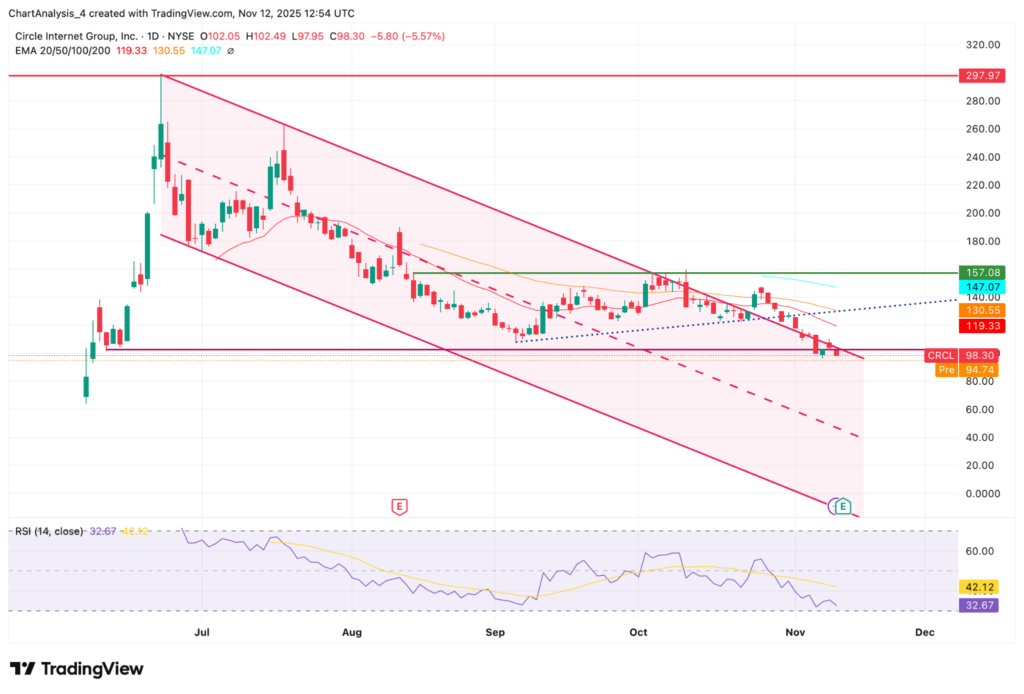Click the green earnings E marker in November
This screenshot has width=1024, height=694.
click(844, 506)
